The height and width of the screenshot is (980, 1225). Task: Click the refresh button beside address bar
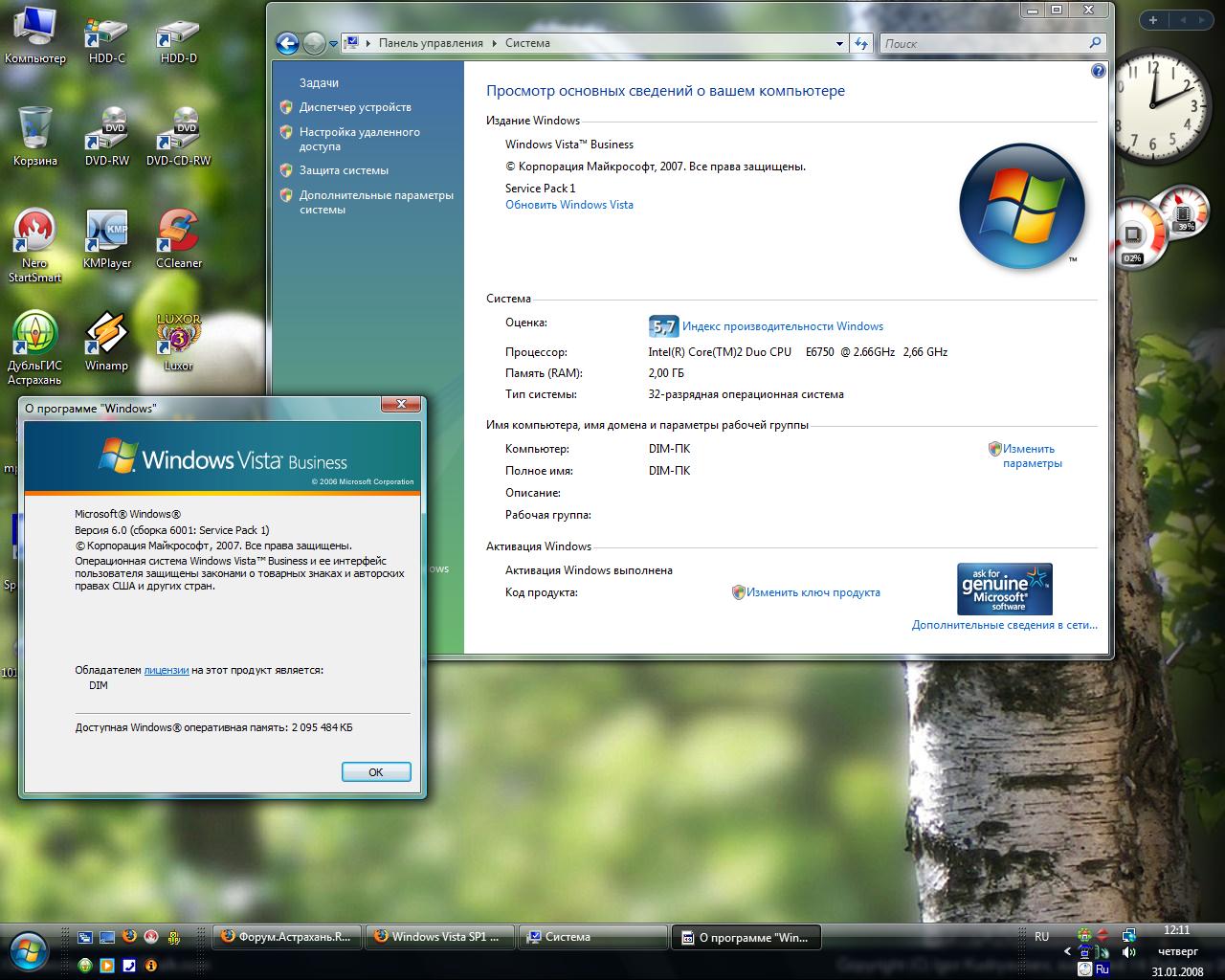(861, 43)
